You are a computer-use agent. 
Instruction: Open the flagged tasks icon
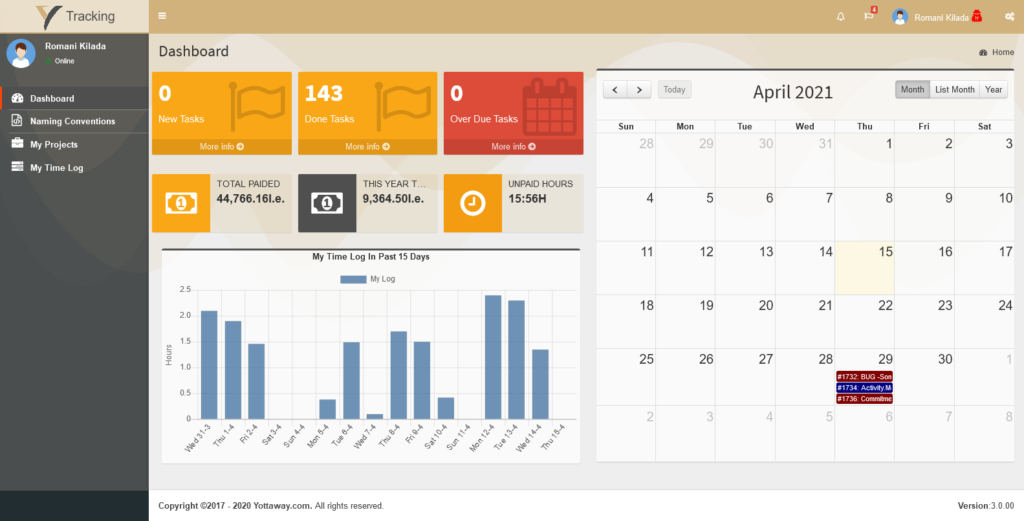[869, 16]
